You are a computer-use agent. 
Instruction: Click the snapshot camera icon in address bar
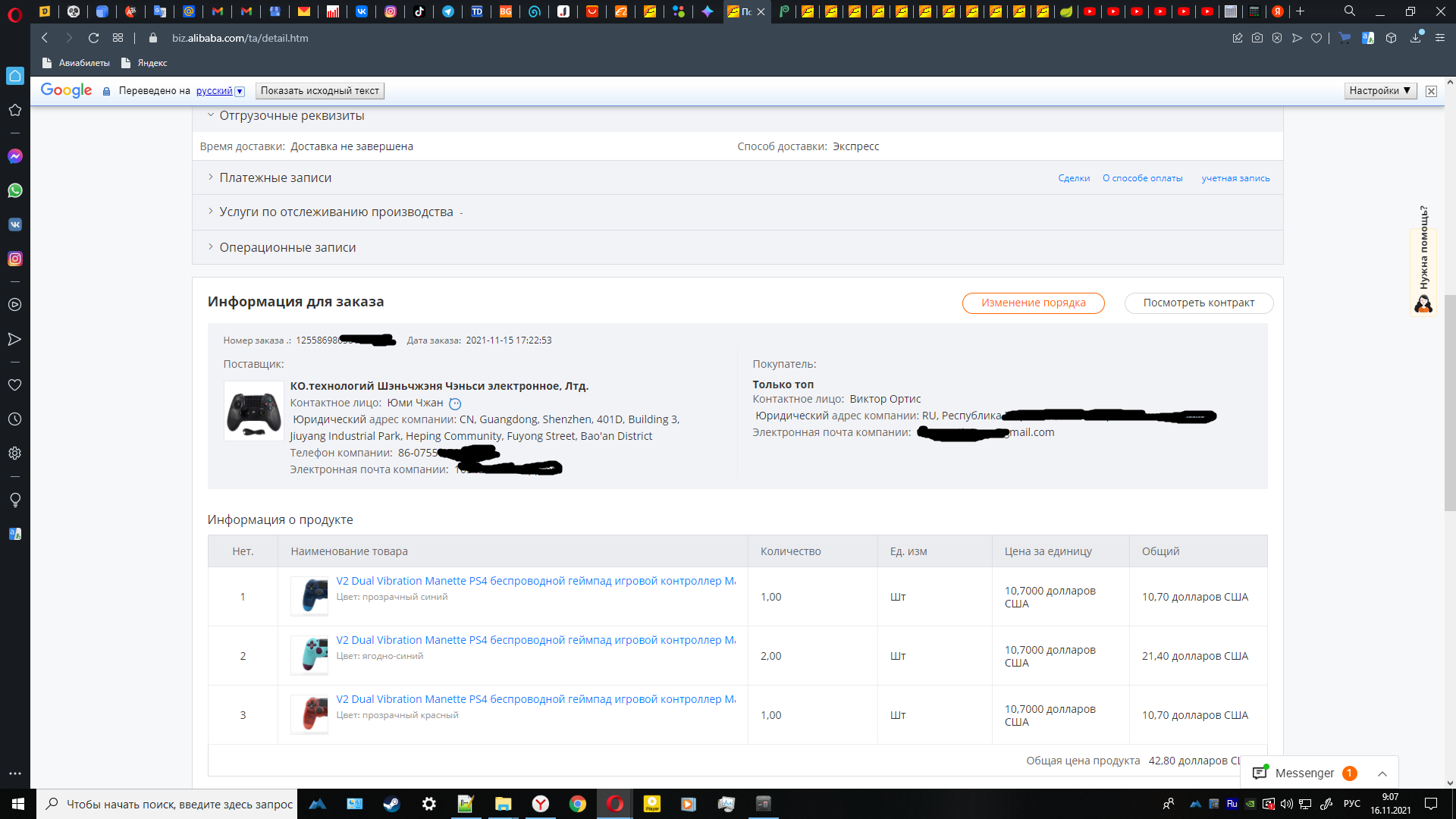pos(1257,38)
